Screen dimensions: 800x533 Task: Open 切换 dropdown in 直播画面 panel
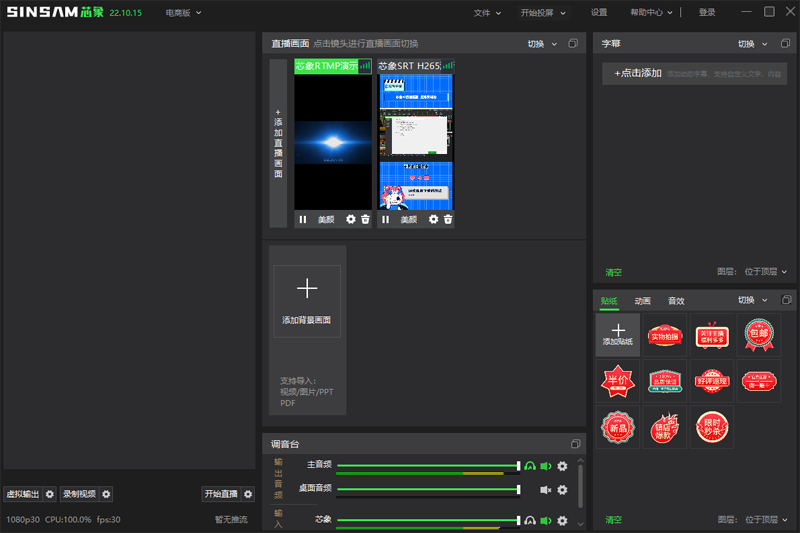point(542,44)
